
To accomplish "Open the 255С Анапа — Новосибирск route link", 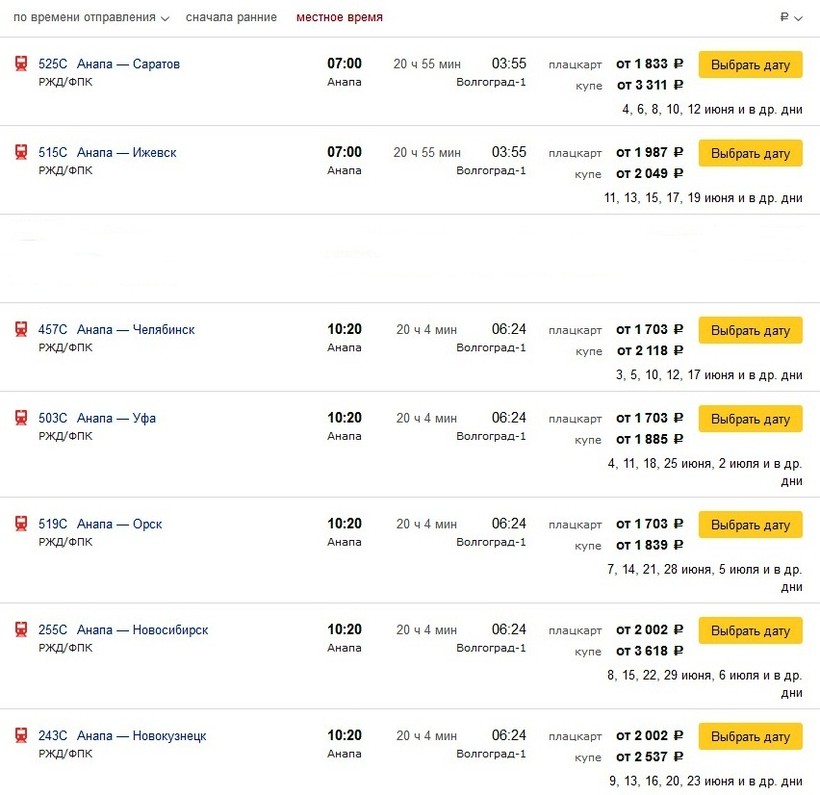I will tap(123, 630).
